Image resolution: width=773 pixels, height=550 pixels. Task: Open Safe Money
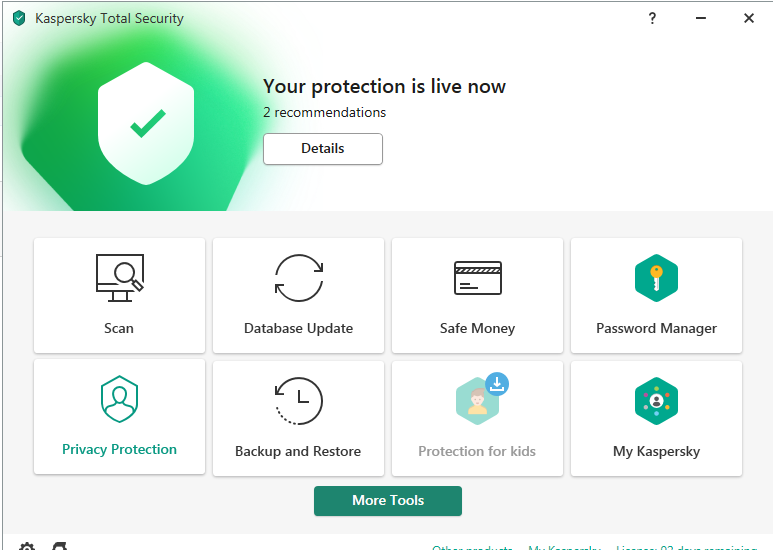point(477,295)
